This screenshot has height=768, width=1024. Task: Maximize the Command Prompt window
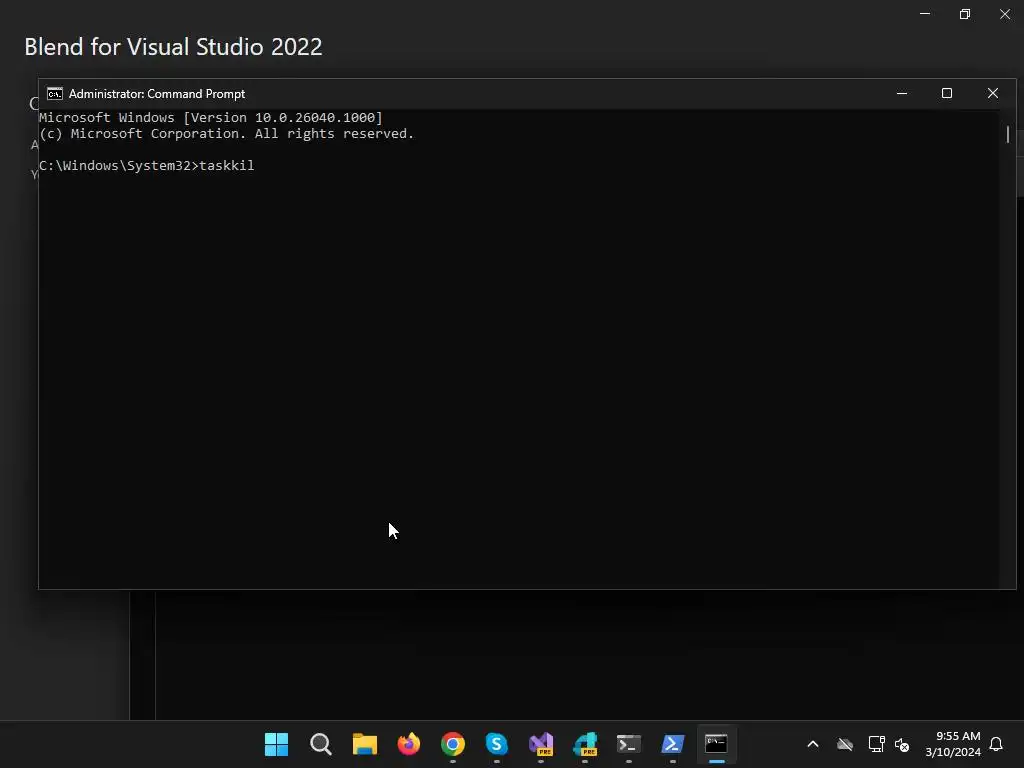(x=947, y=93)
